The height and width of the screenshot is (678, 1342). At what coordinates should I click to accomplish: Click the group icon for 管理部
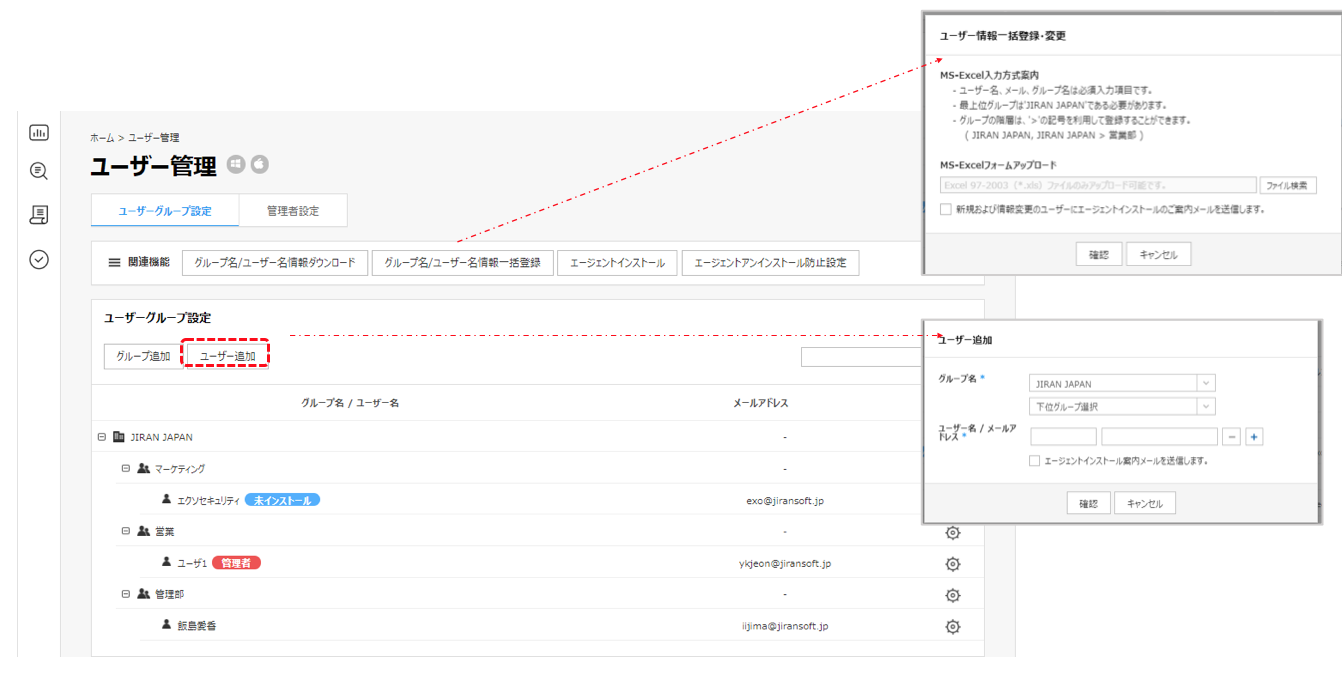(x=143, y=594)
